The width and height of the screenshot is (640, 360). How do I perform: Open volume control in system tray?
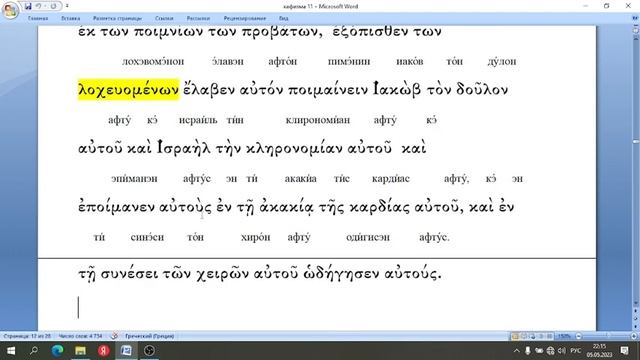coord(562,351)
